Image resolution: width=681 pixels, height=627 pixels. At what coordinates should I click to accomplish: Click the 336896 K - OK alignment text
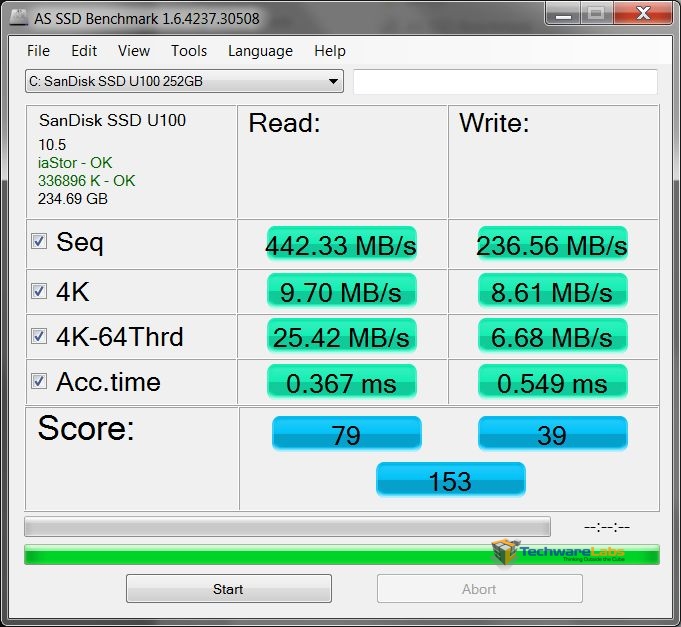coord(86,181)
